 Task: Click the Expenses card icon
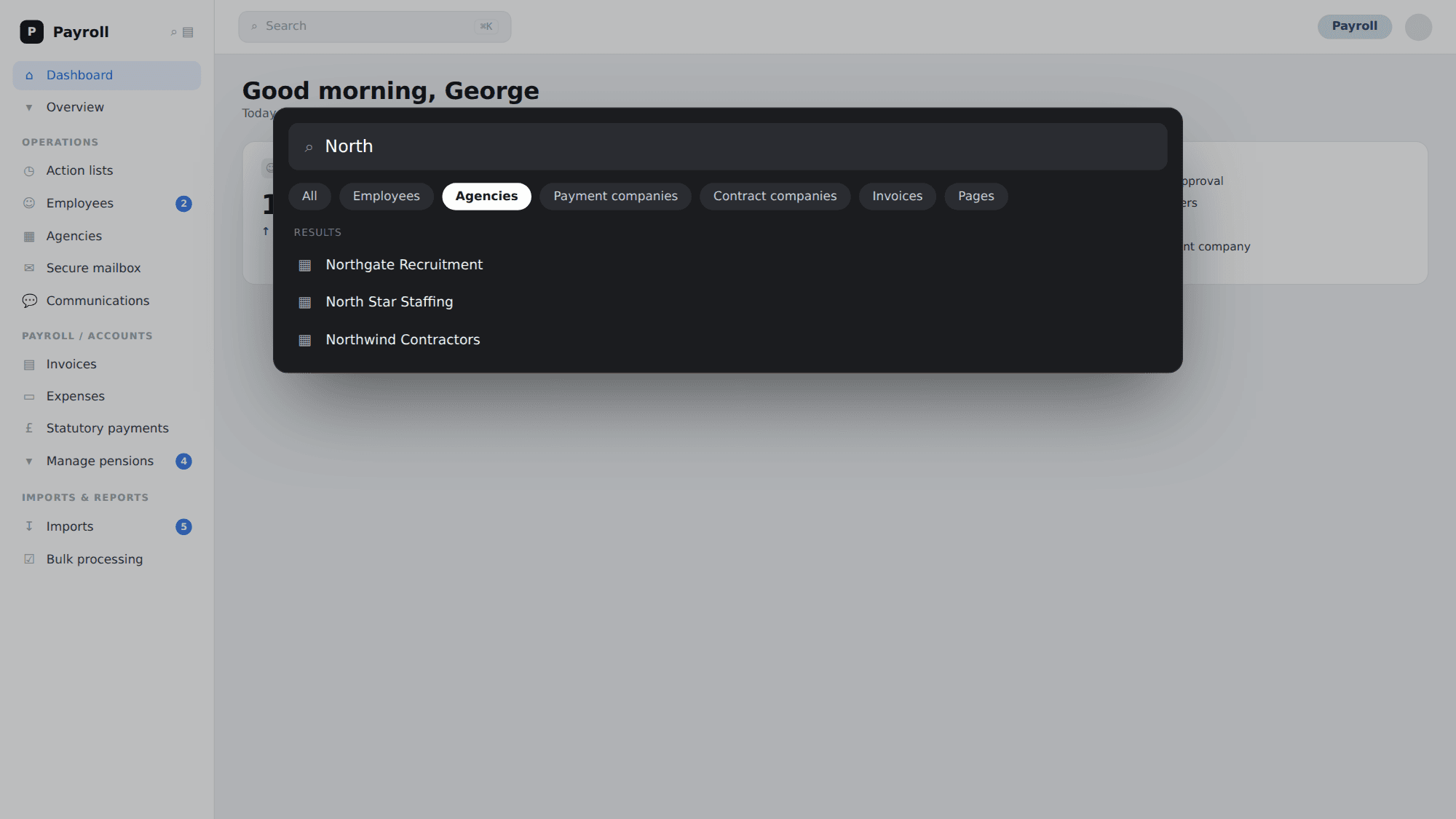[x=29, y=397]
